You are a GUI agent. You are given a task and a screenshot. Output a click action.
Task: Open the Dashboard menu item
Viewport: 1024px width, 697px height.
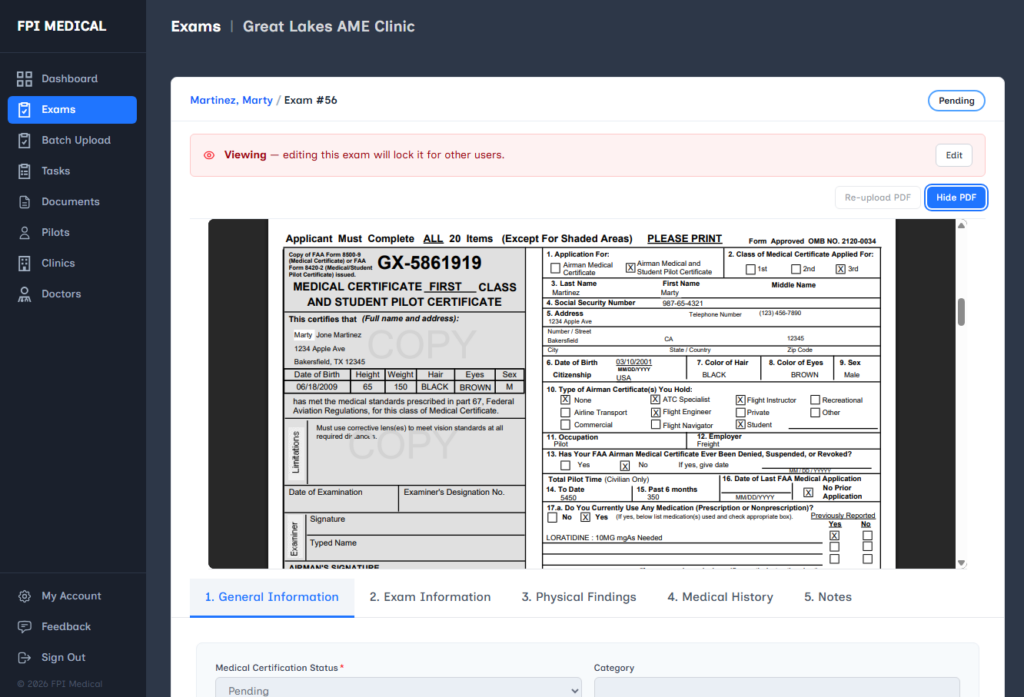(72, 79)
